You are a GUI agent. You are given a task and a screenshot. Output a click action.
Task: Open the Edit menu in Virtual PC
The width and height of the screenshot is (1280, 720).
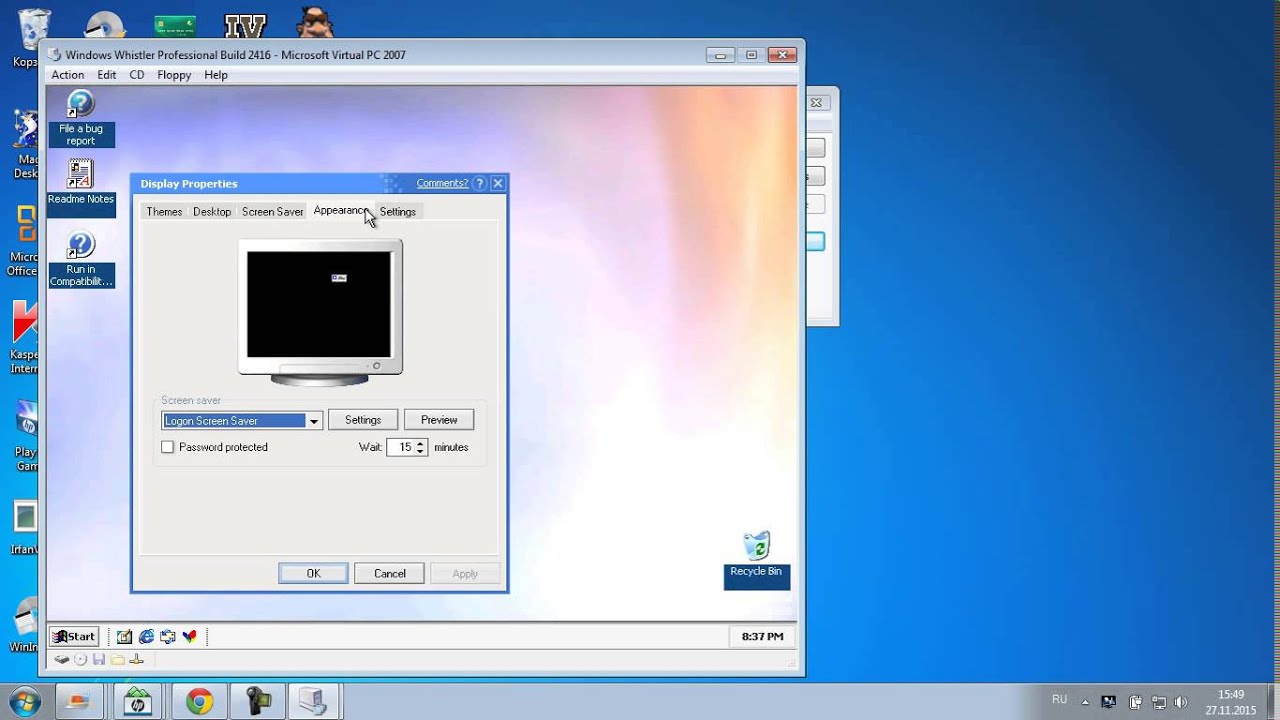[107, 75]
